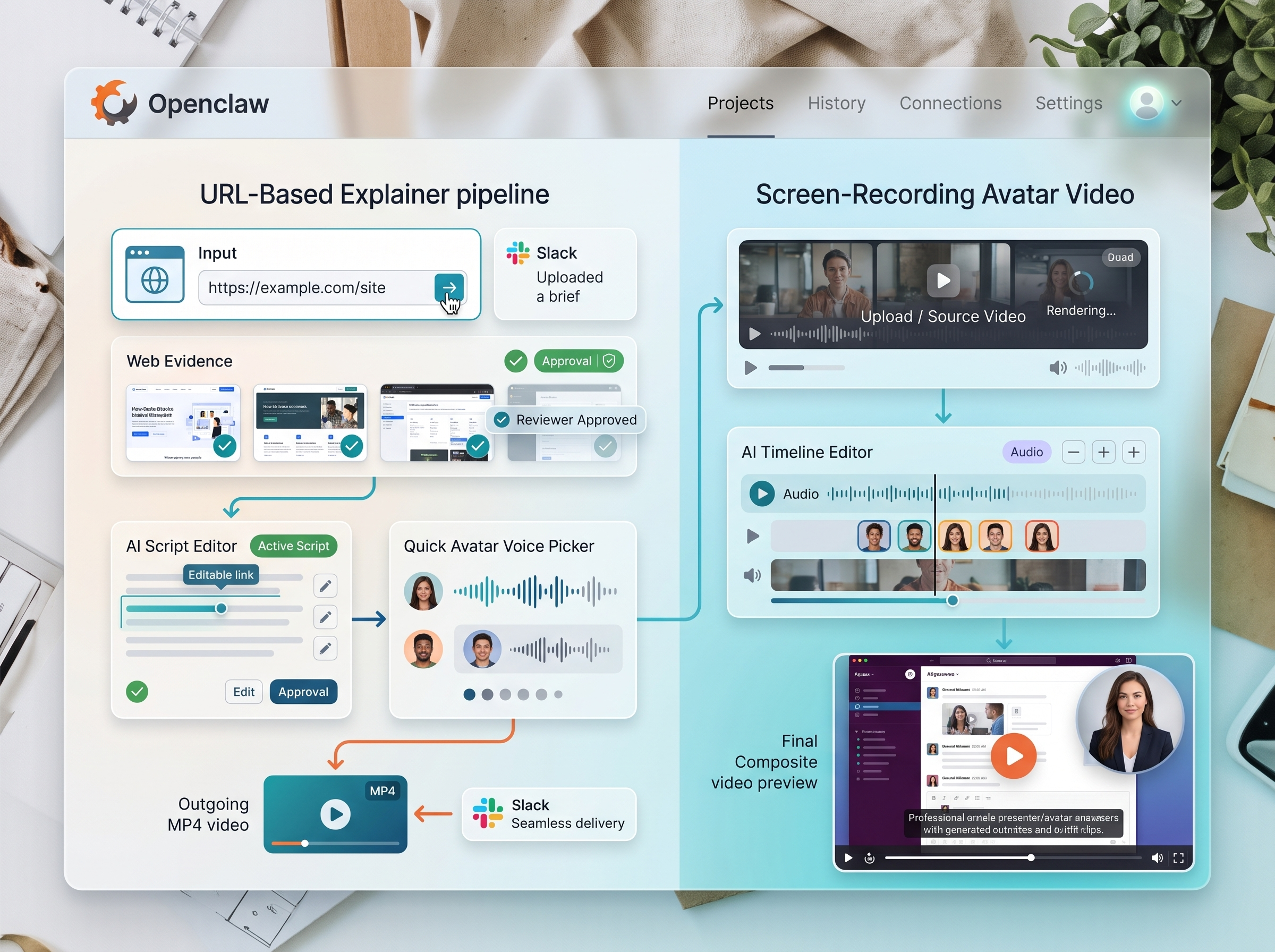1275x952 pixels.
Task: Click the green checkmark in the AI Script Editor
Action: (137, 691)
